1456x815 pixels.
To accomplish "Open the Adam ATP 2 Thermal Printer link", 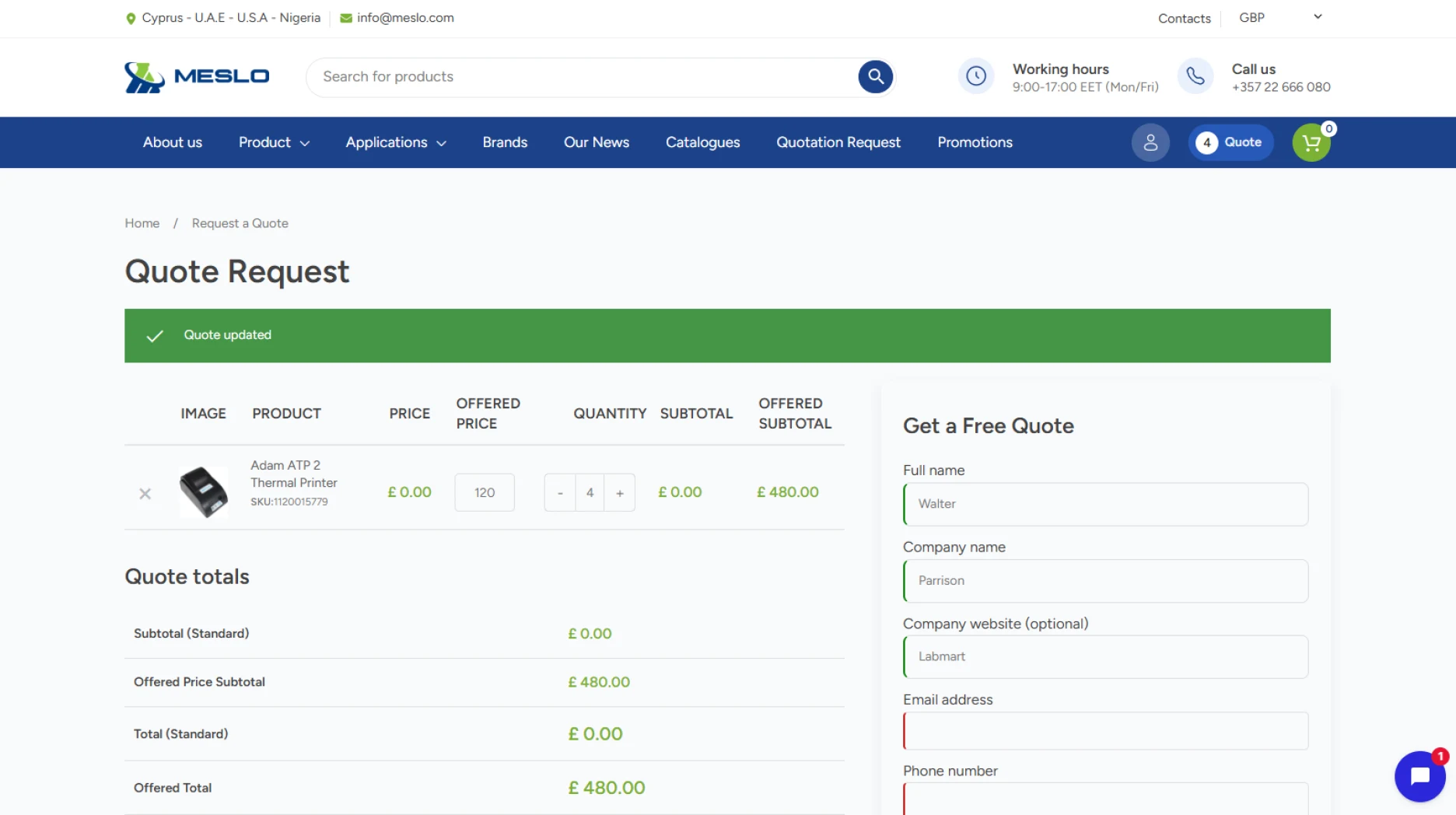I will pos(294,474).
